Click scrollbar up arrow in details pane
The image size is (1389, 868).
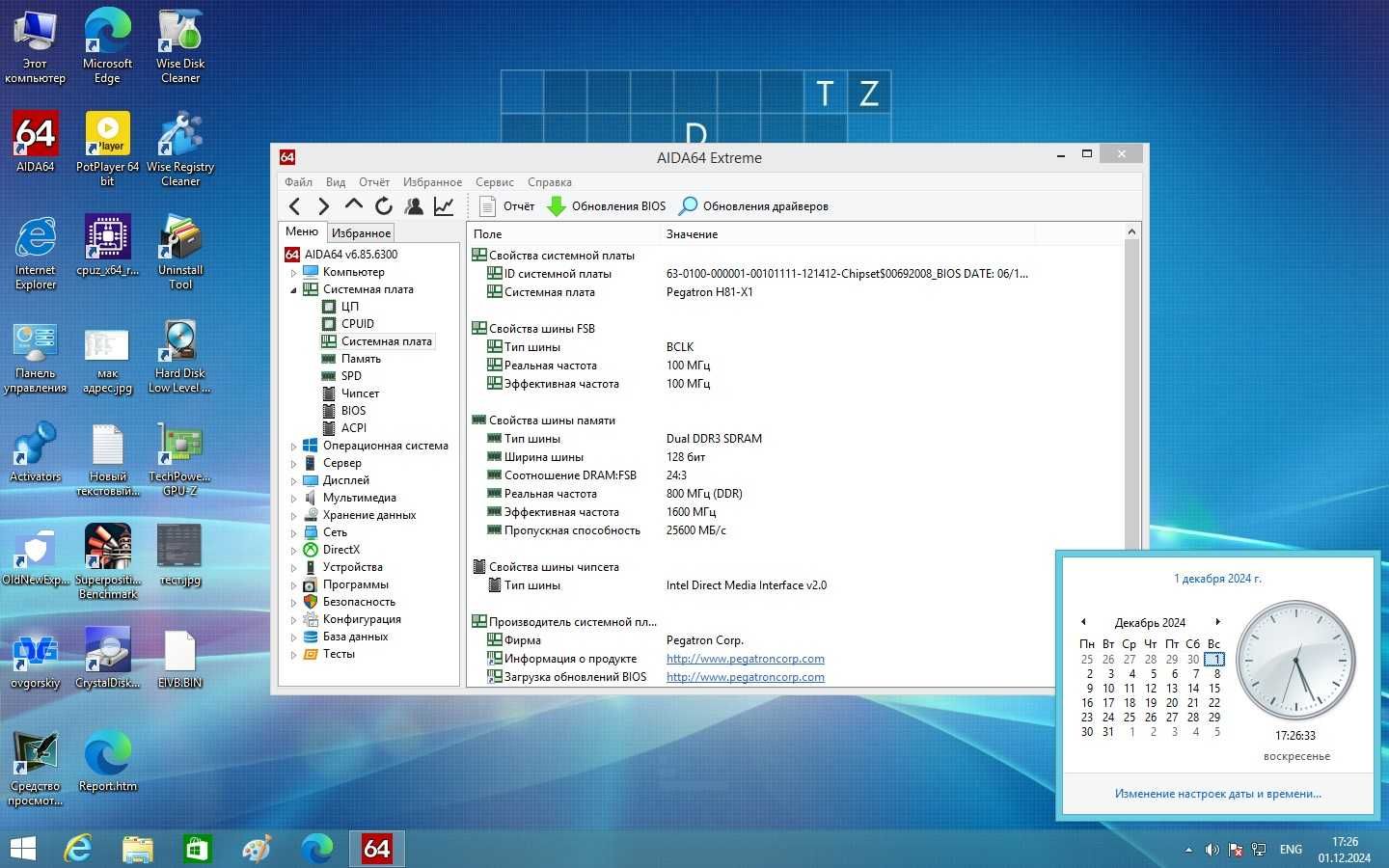pyautogui.click(x=1131, y=231)
